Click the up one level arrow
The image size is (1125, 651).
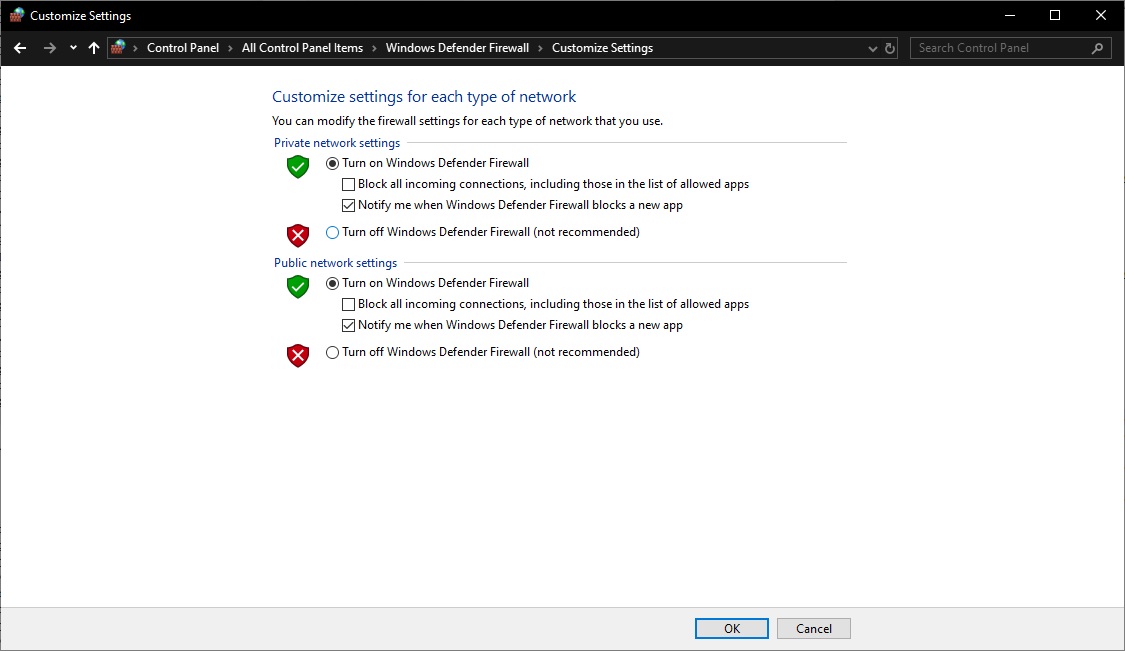(x=93, y=47)
